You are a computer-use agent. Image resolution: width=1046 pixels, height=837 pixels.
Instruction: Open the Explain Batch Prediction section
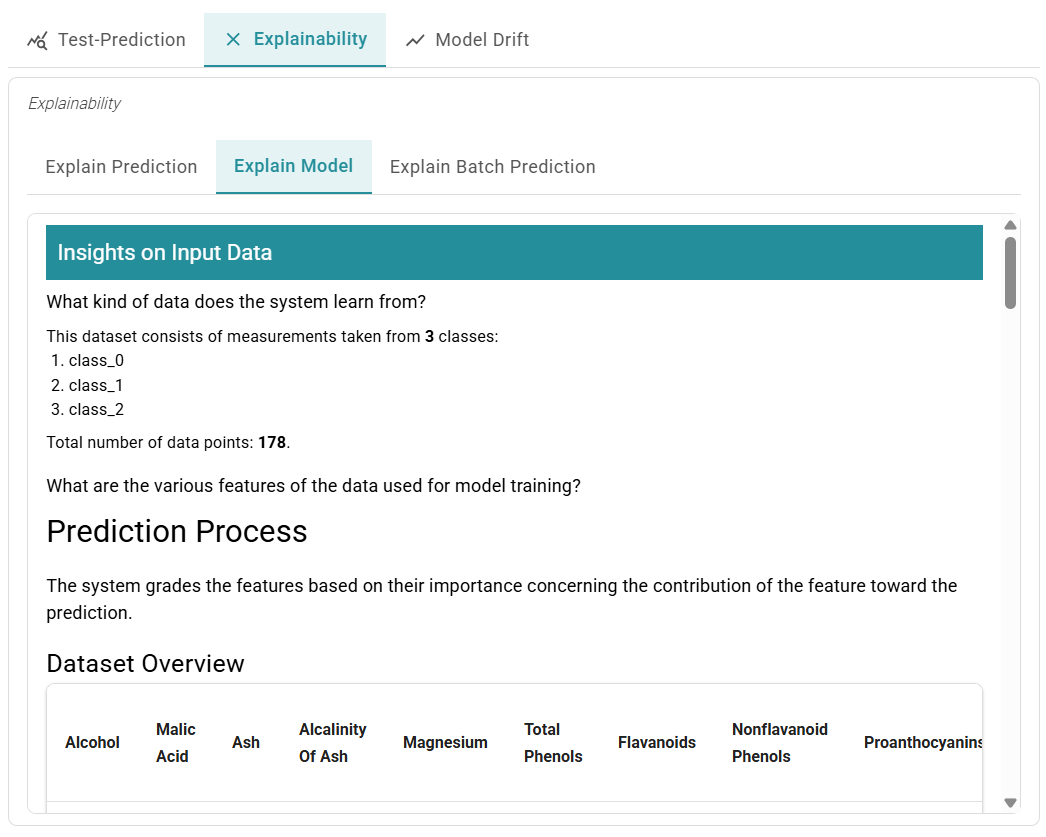click(x=492, y=166)
